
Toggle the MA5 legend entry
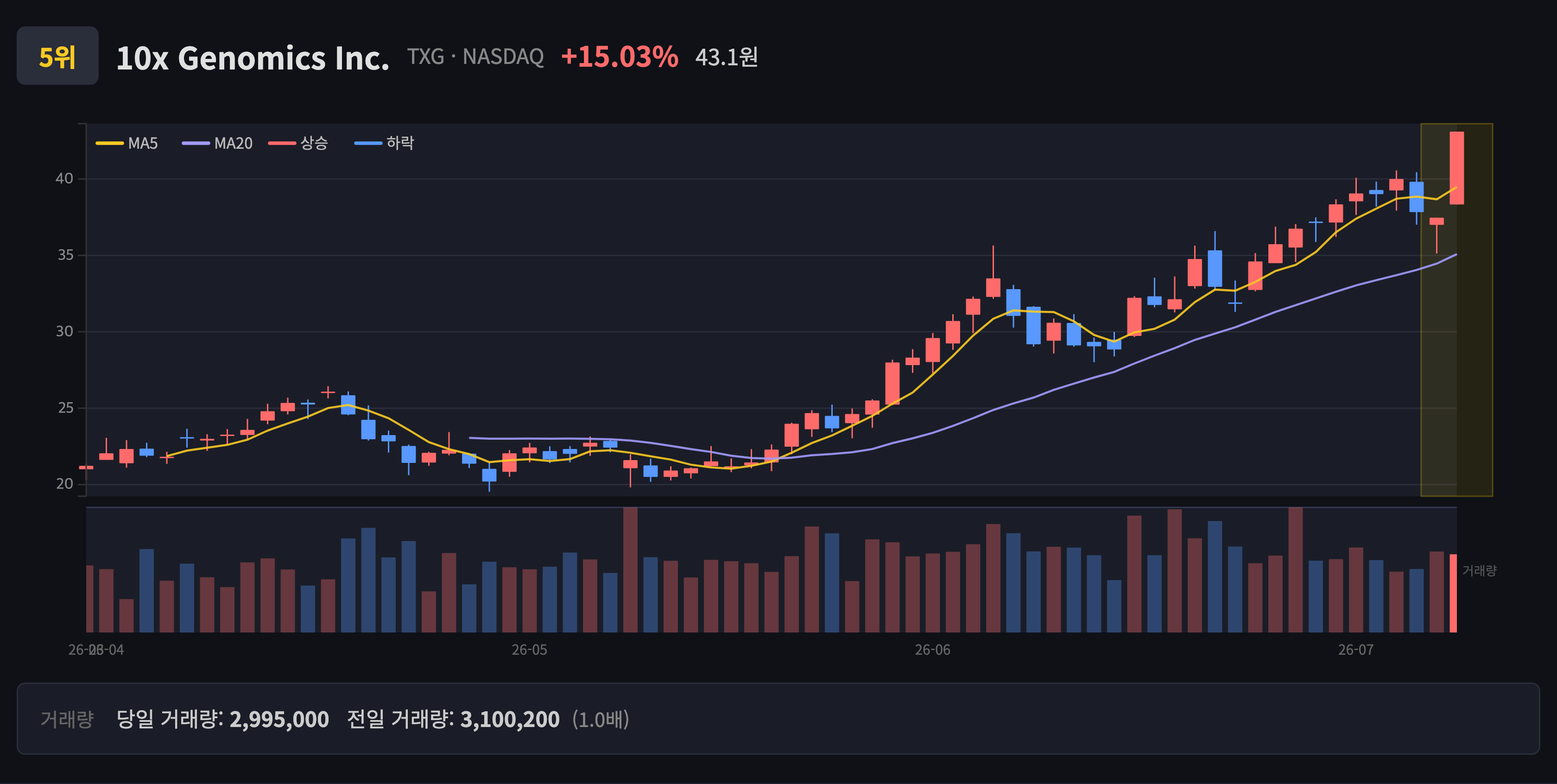(x=127, y=143)
